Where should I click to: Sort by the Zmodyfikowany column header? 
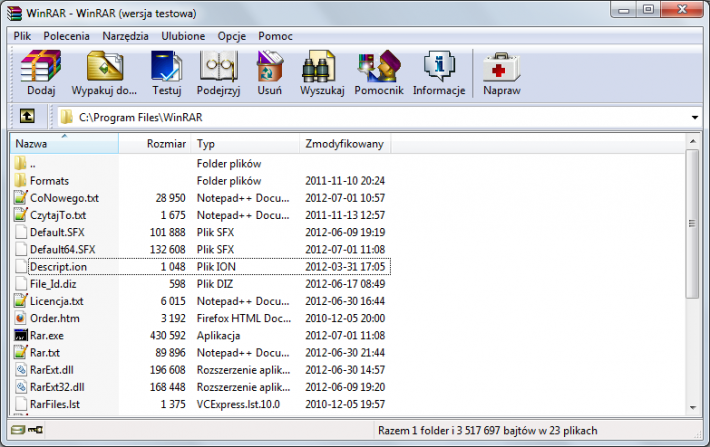[345, 144]
